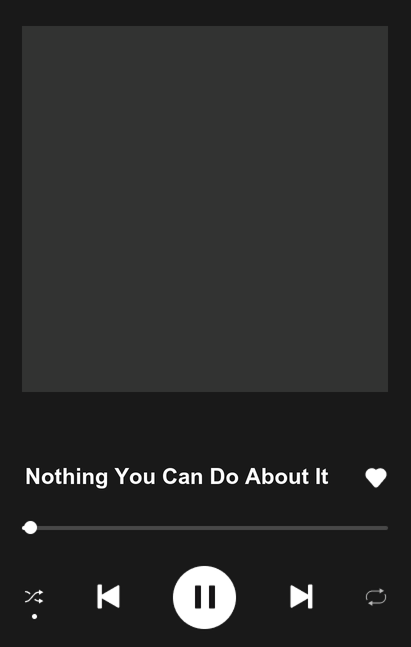The height and width of the screenshot is (647, 411).
Task: Enable repeat mode
Action: pyautogui.click(x=376, y=597)
